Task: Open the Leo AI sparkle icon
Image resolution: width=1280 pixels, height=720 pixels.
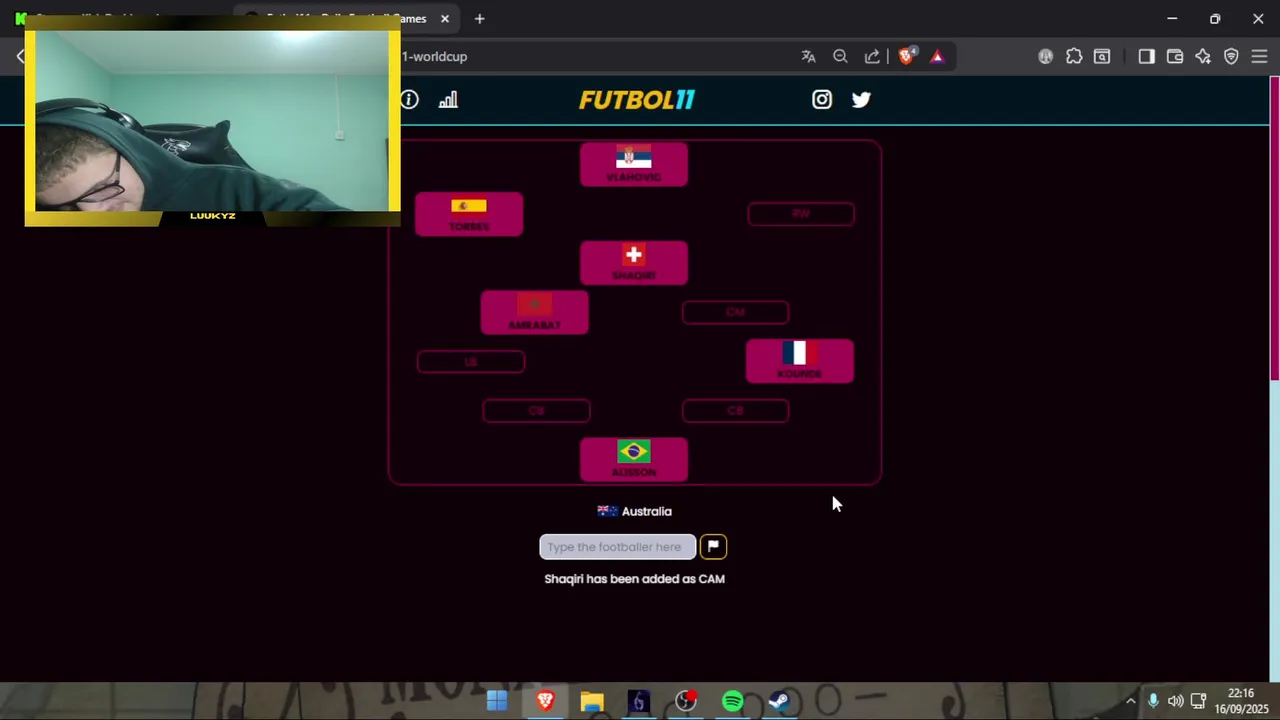Action: 1203,56
